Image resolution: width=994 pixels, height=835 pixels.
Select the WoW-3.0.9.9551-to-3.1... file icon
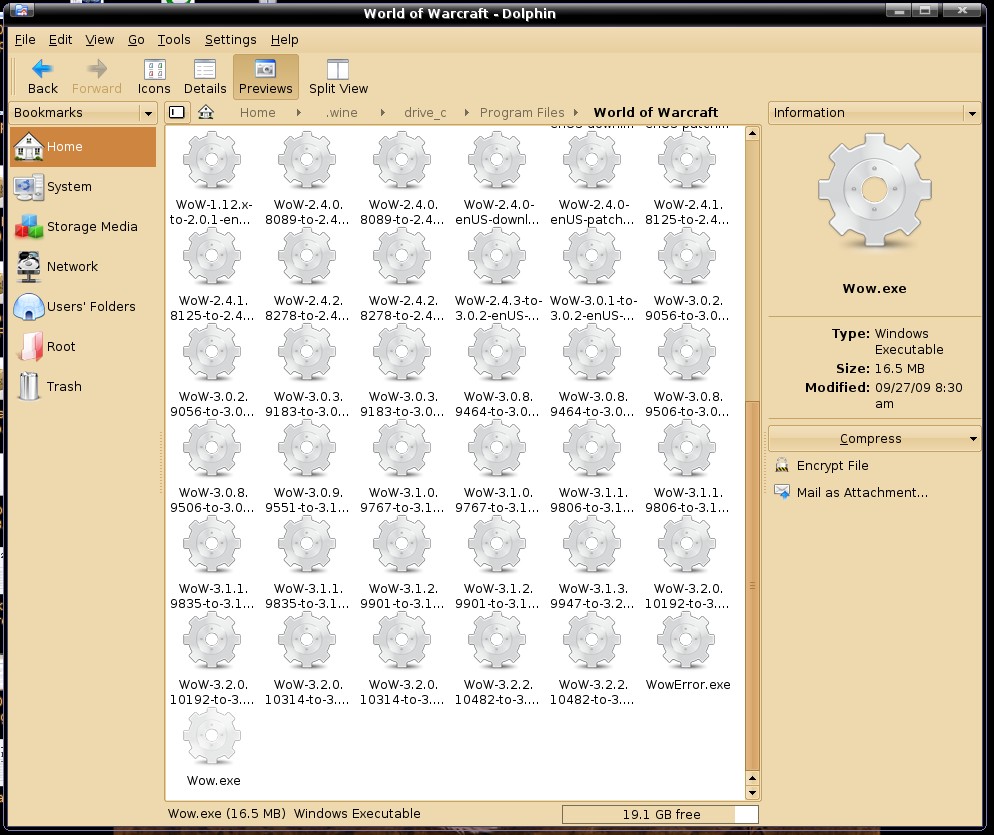(x=307, y=448)
